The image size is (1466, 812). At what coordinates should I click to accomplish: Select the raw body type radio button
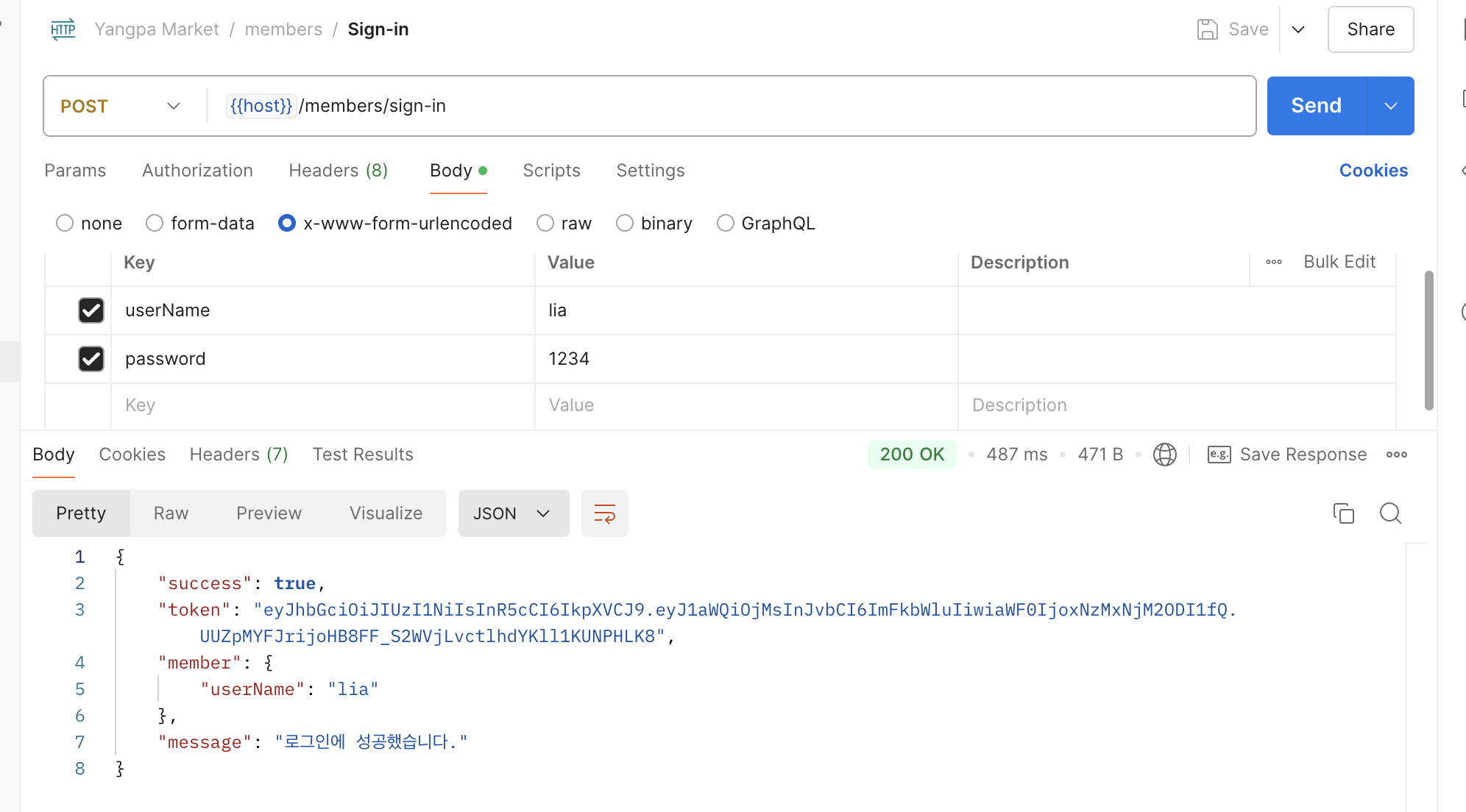pyautogui.click(x=545, y=224)
